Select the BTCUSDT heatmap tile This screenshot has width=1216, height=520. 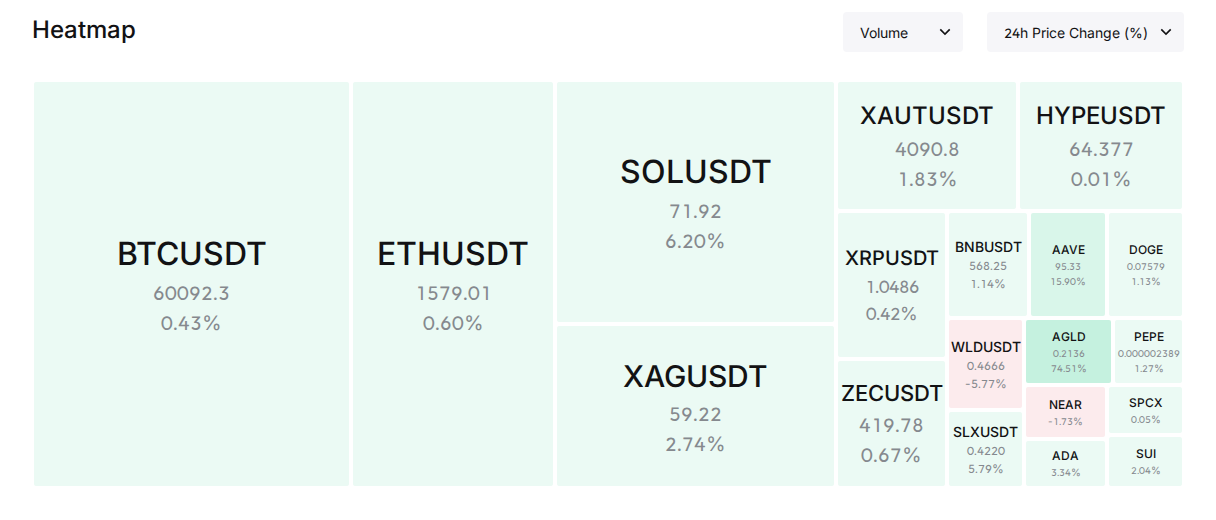(x=192, y=284)
